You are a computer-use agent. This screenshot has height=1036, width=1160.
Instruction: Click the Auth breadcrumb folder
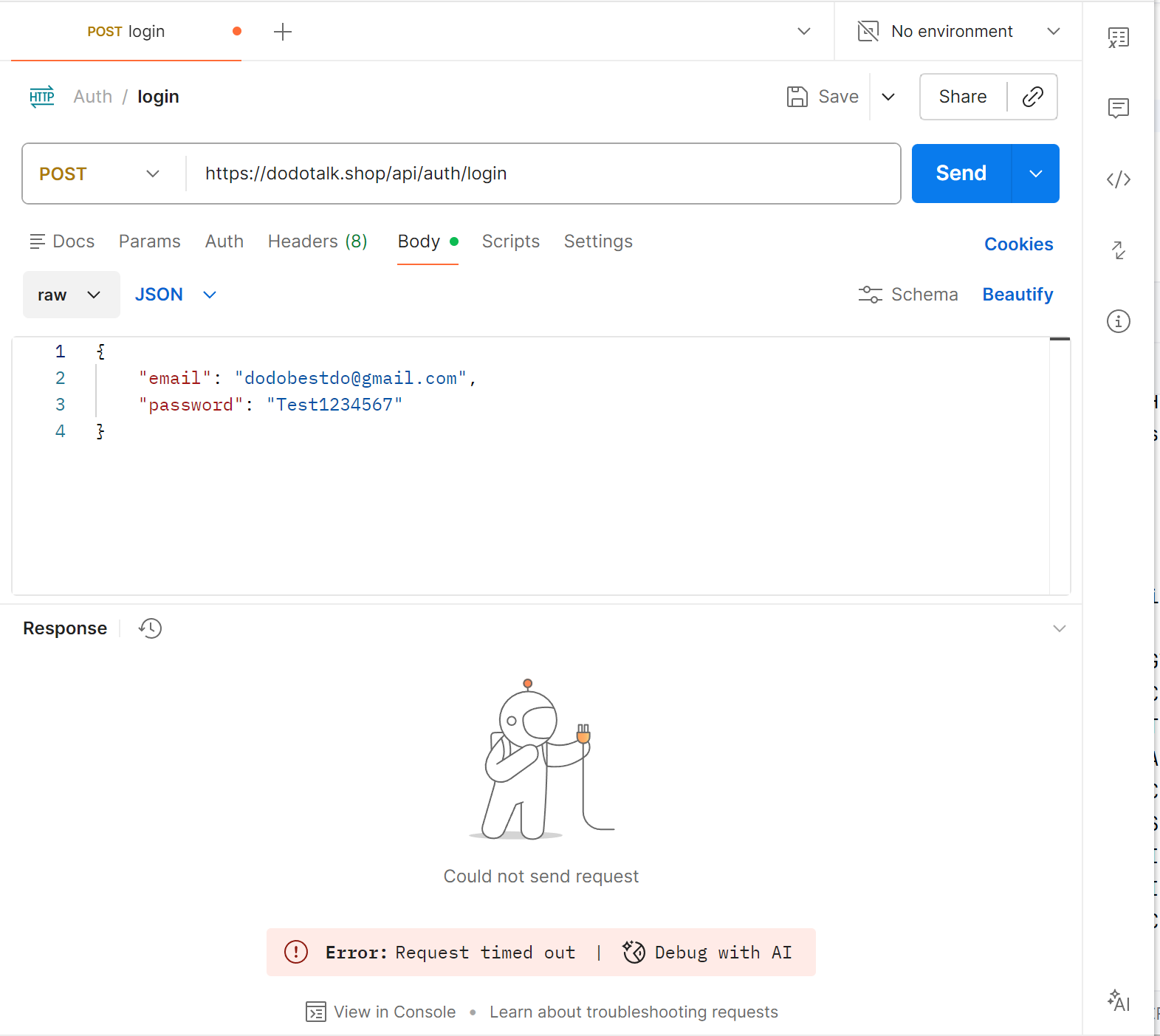coord(93,97)
